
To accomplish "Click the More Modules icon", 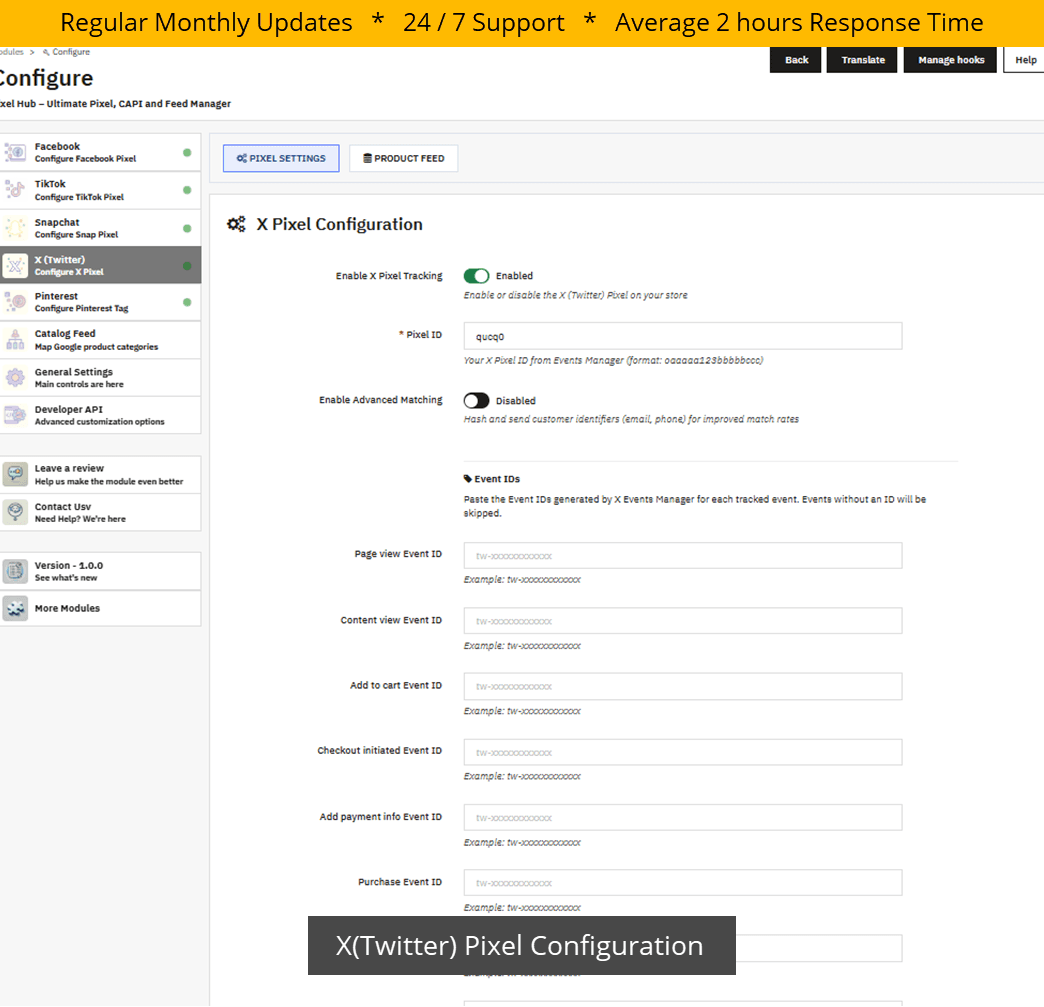I will pyautogui.click(x=15, y=608).
